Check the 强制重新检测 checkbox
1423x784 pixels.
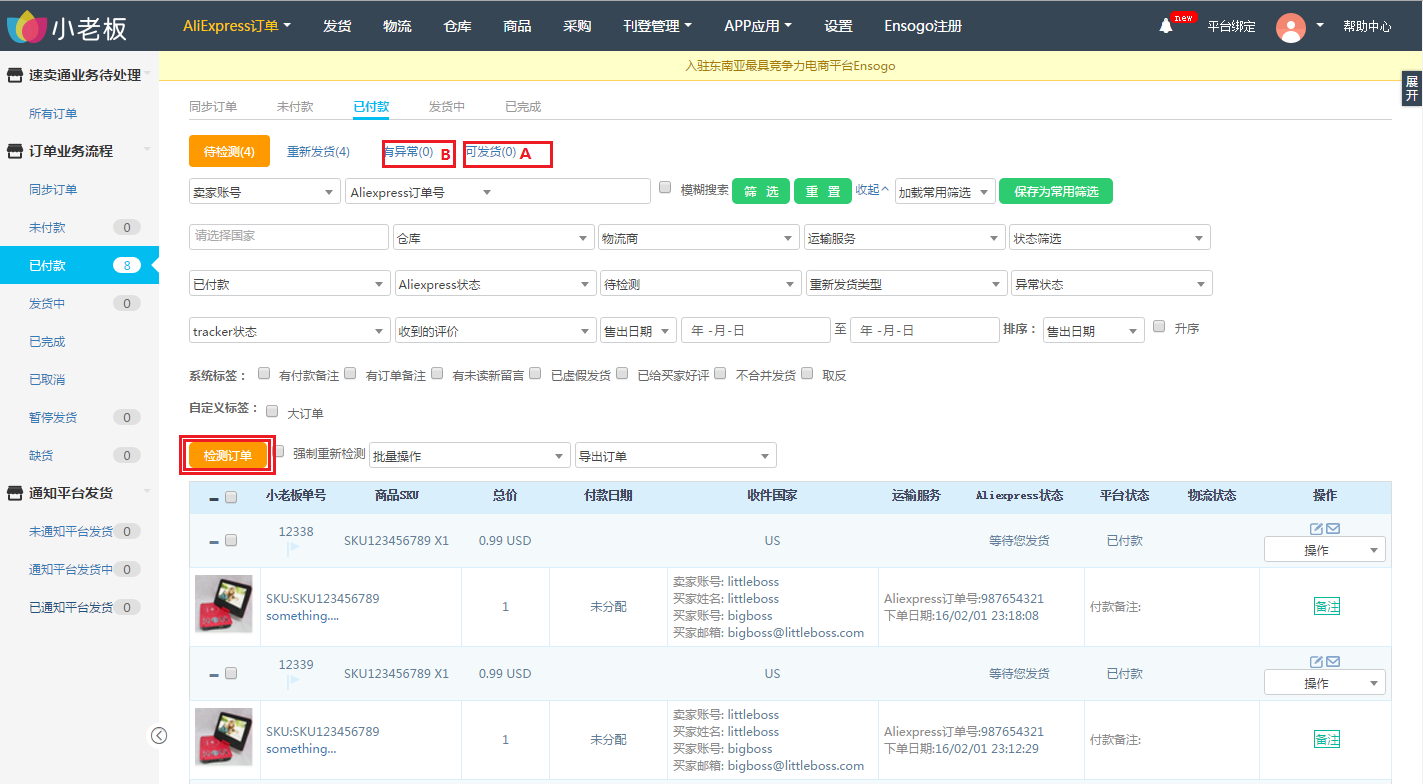click(x=280, y=452)
